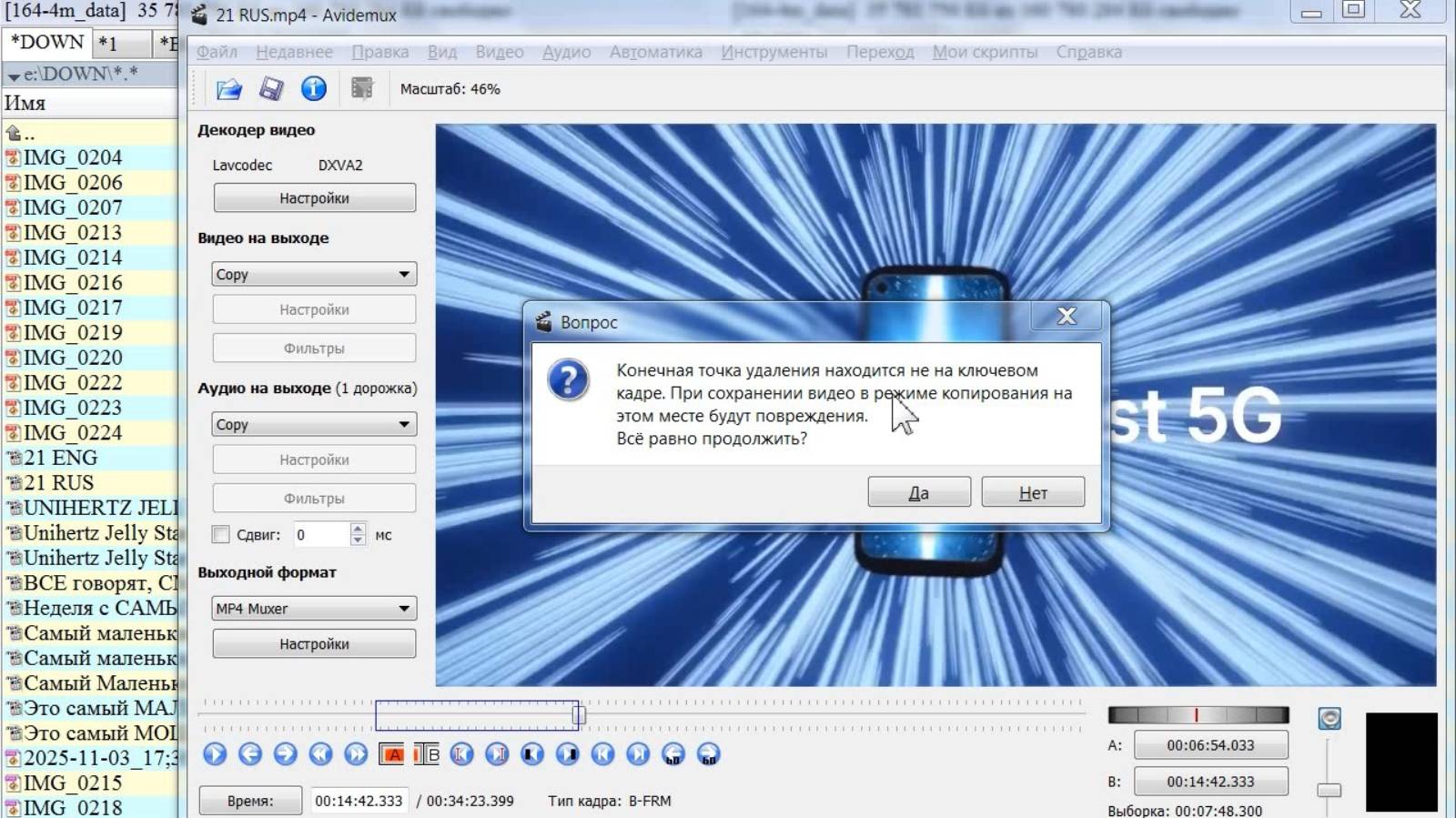Confirm the dialog by clicking Да
The image size is (1456, 818).
(918, 492)
